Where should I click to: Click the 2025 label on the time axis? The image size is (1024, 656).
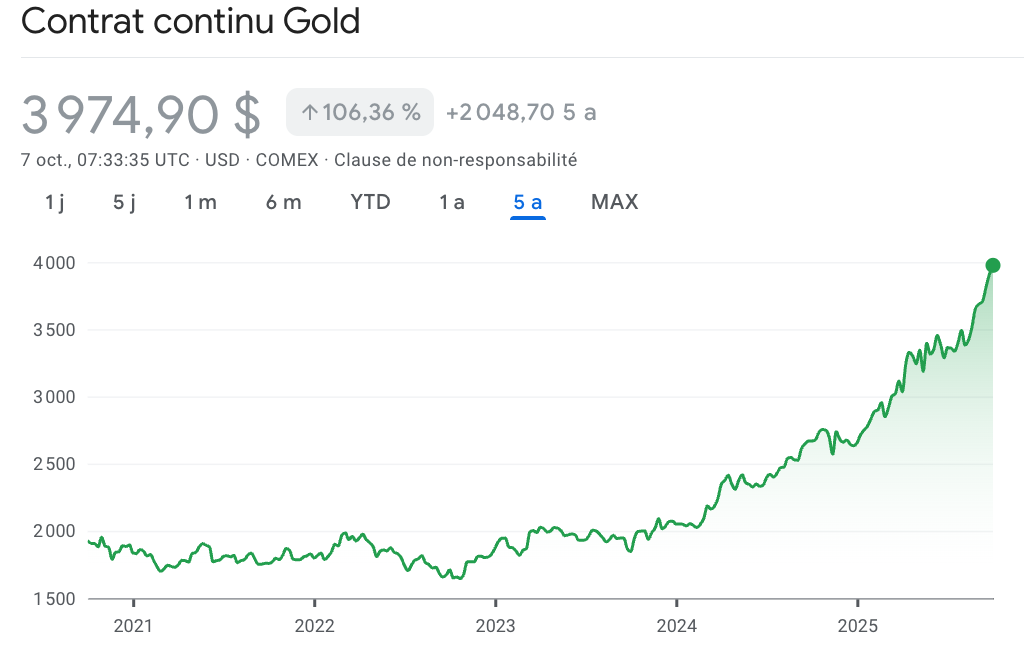(x=857, y=628)
